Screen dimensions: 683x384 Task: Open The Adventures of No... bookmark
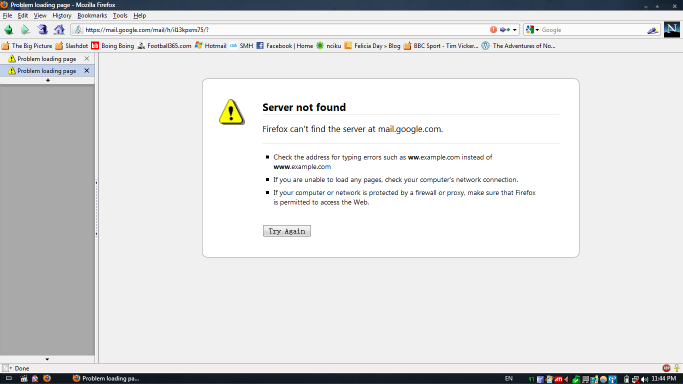[x=518, y=46]
